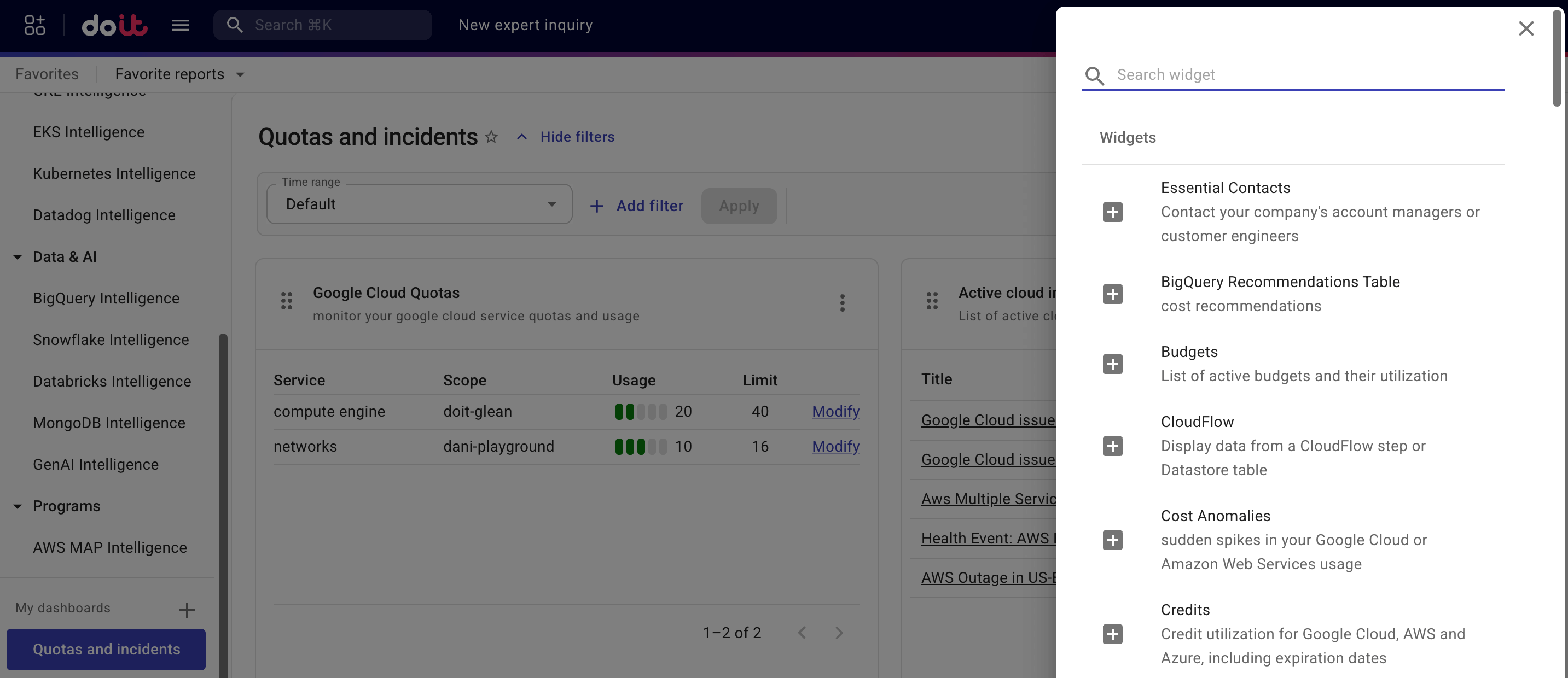Click the Search widget input field
1568x678 pixels.
pos(1278,74)
